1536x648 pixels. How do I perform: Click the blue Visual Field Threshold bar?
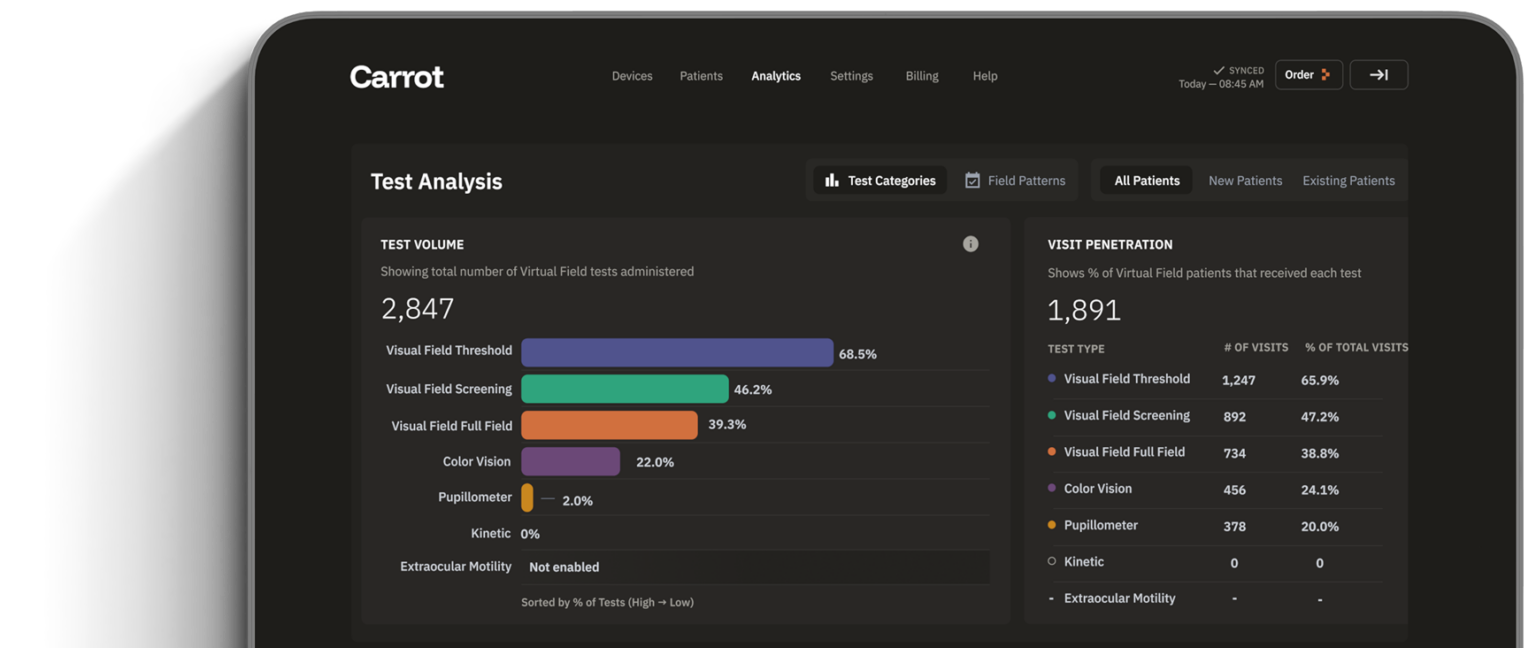677,352
